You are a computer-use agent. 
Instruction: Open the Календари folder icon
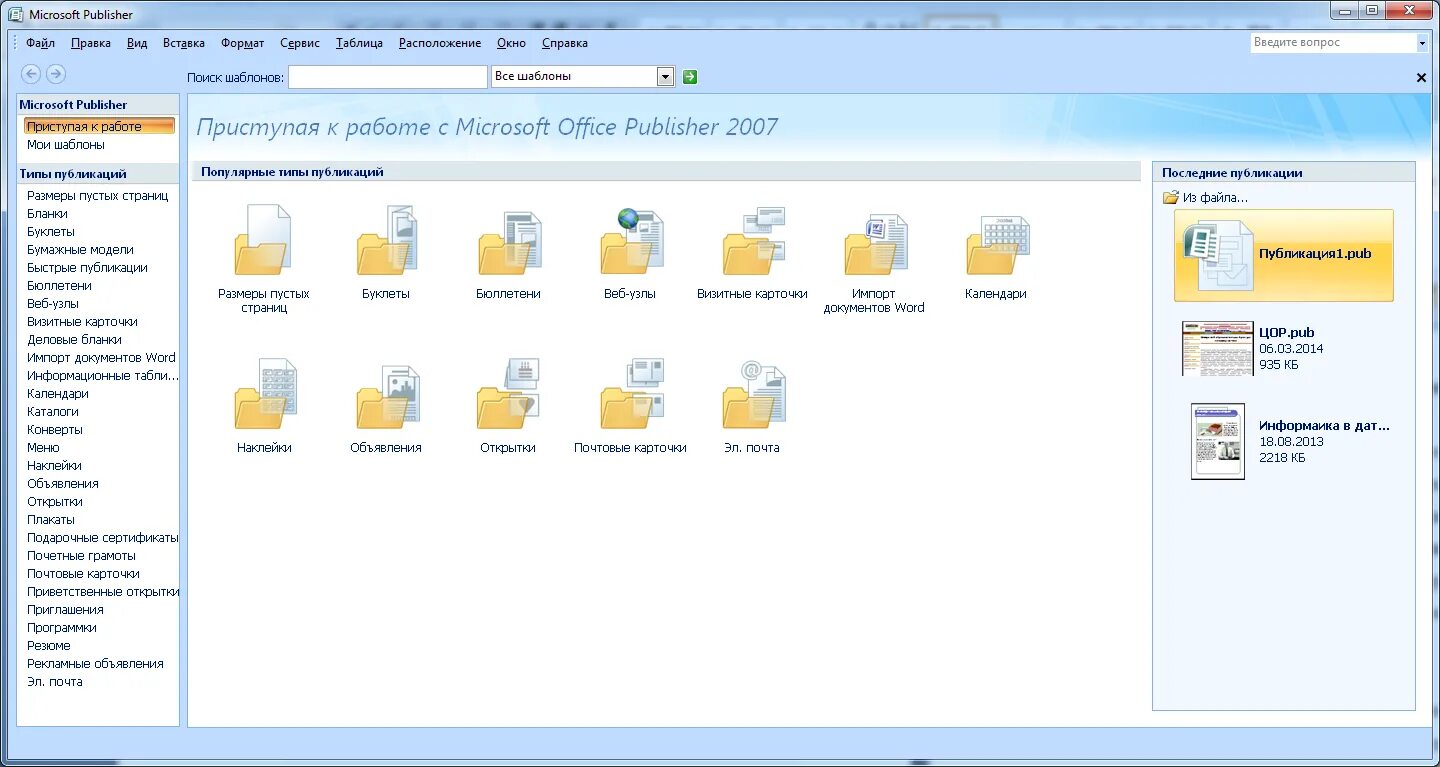point(997,243)
